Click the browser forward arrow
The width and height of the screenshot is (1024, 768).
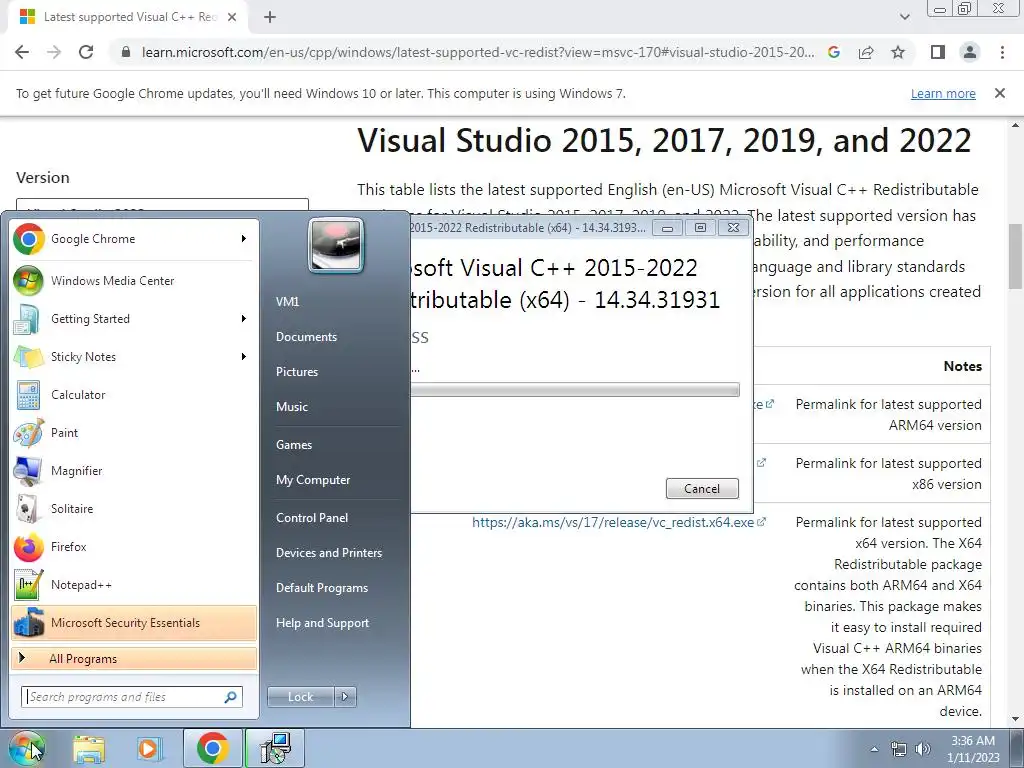(54, 52)
